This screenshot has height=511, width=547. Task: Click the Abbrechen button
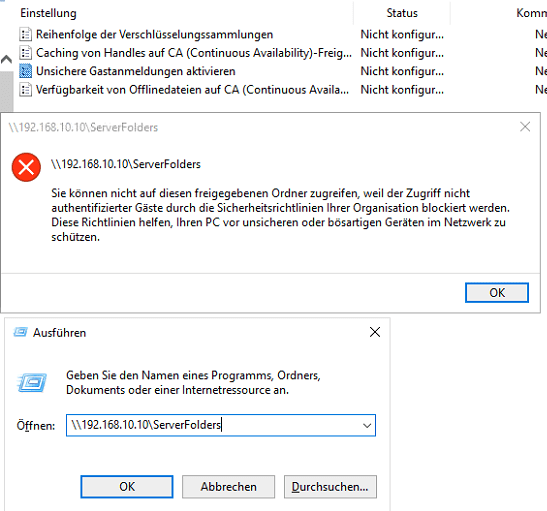[x=228, y=487]
